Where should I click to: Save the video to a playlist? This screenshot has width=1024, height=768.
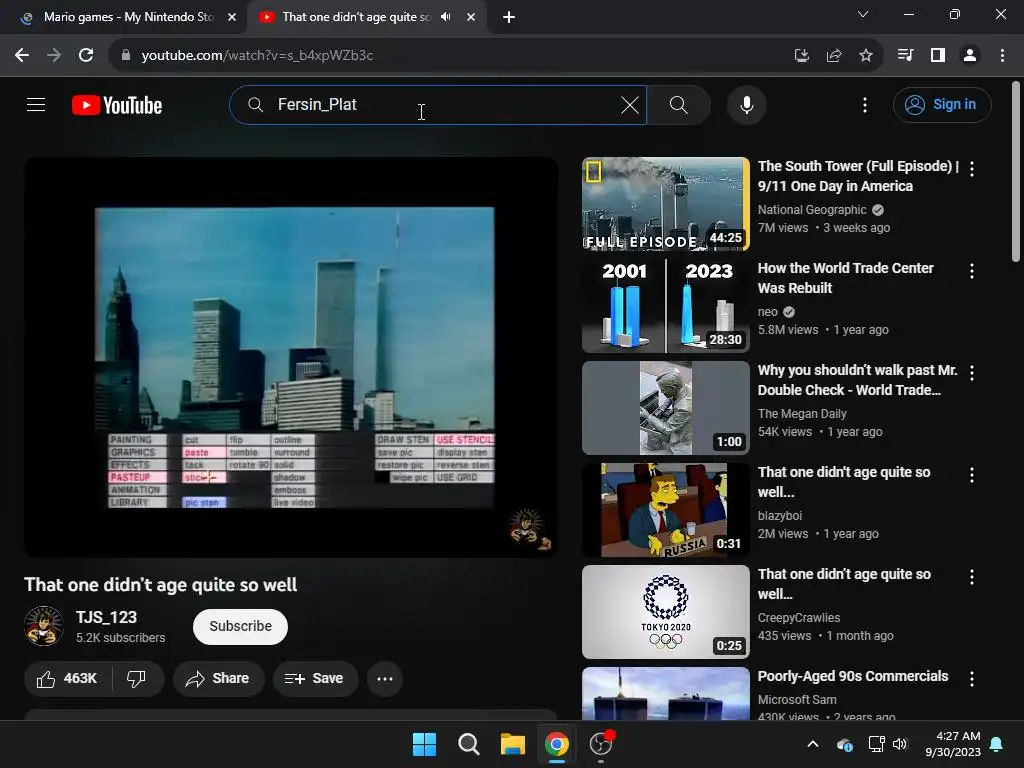[315, 679]
